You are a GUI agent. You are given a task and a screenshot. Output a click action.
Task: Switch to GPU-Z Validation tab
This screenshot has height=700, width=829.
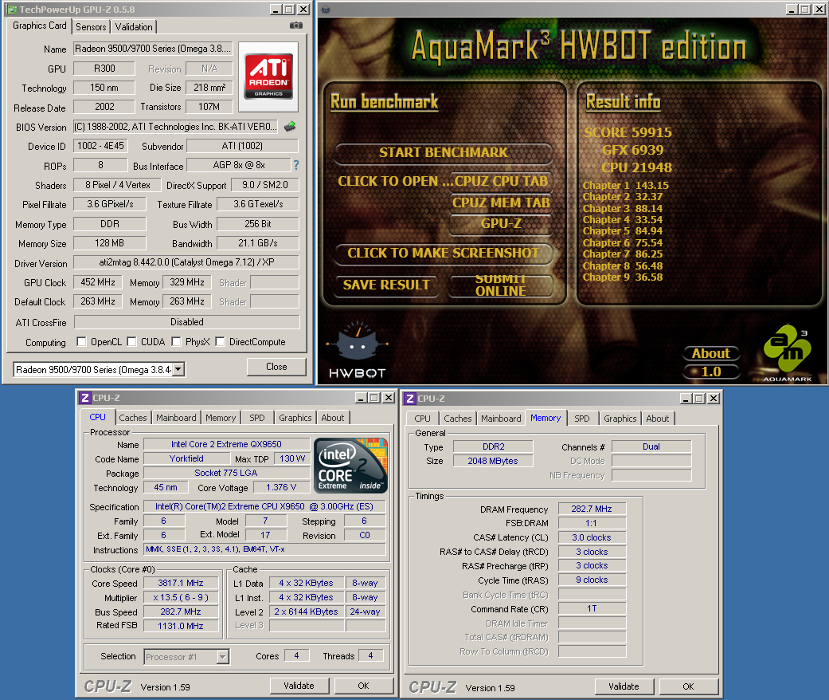[133, 26]
